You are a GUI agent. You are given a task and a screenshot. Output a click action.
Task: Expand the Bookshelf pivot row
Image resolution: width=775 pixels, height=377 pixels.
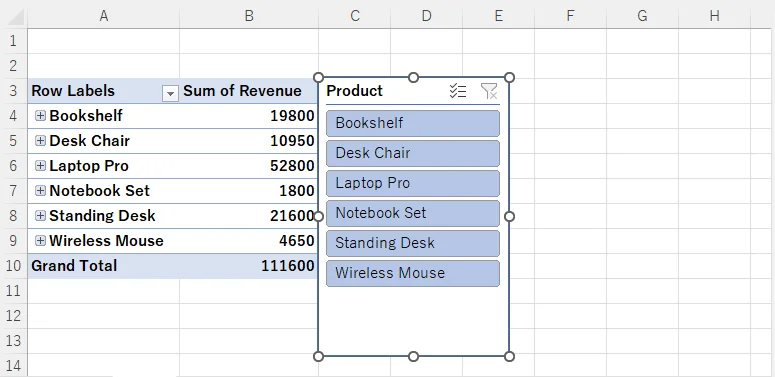tap(41, 116)
